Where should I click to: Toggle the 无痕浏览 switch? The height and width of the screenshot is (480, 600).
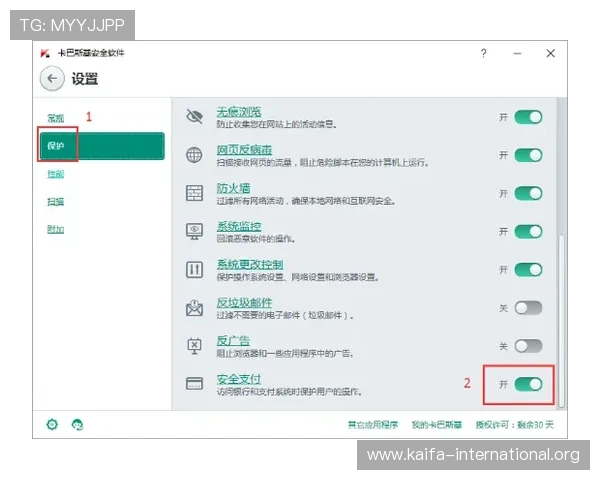tap(528, 117)
